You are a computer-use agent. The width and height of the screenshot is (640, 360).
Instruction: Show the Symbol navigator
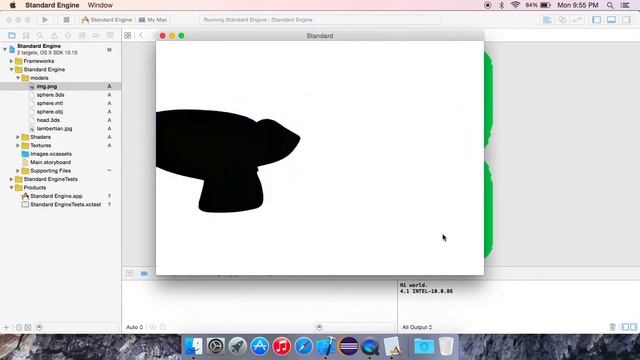click(26, 36)
